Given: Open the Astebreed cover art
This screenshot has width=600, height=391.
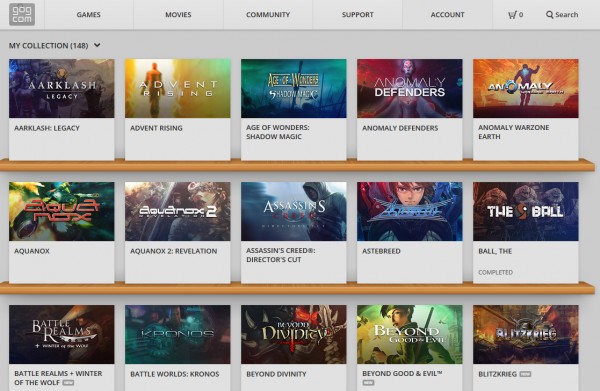Looking at the screenshot, I should coord(409,211).
